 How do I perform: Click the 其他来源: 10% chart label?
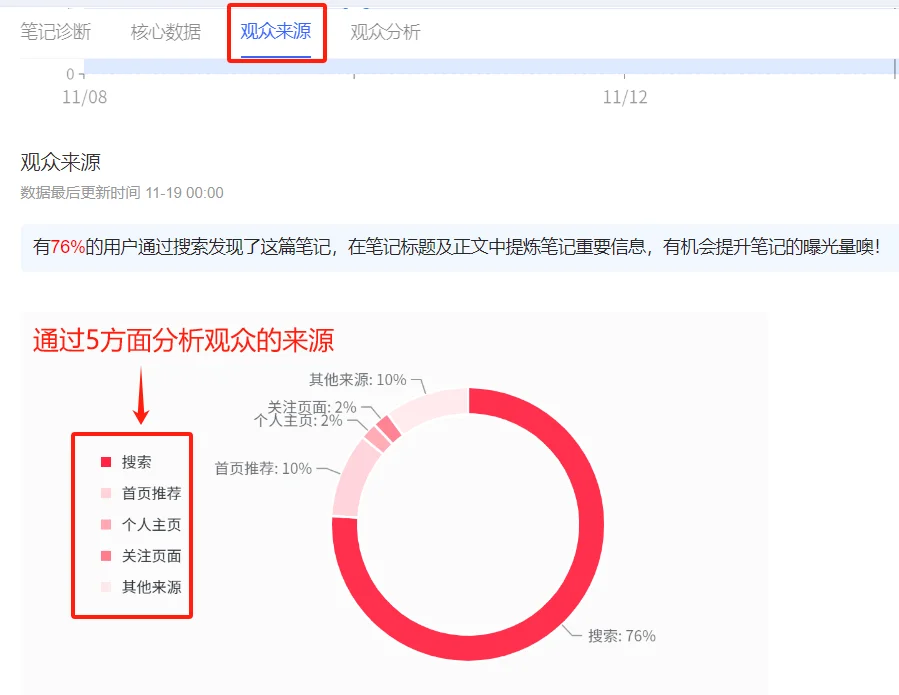coord(358,380)
